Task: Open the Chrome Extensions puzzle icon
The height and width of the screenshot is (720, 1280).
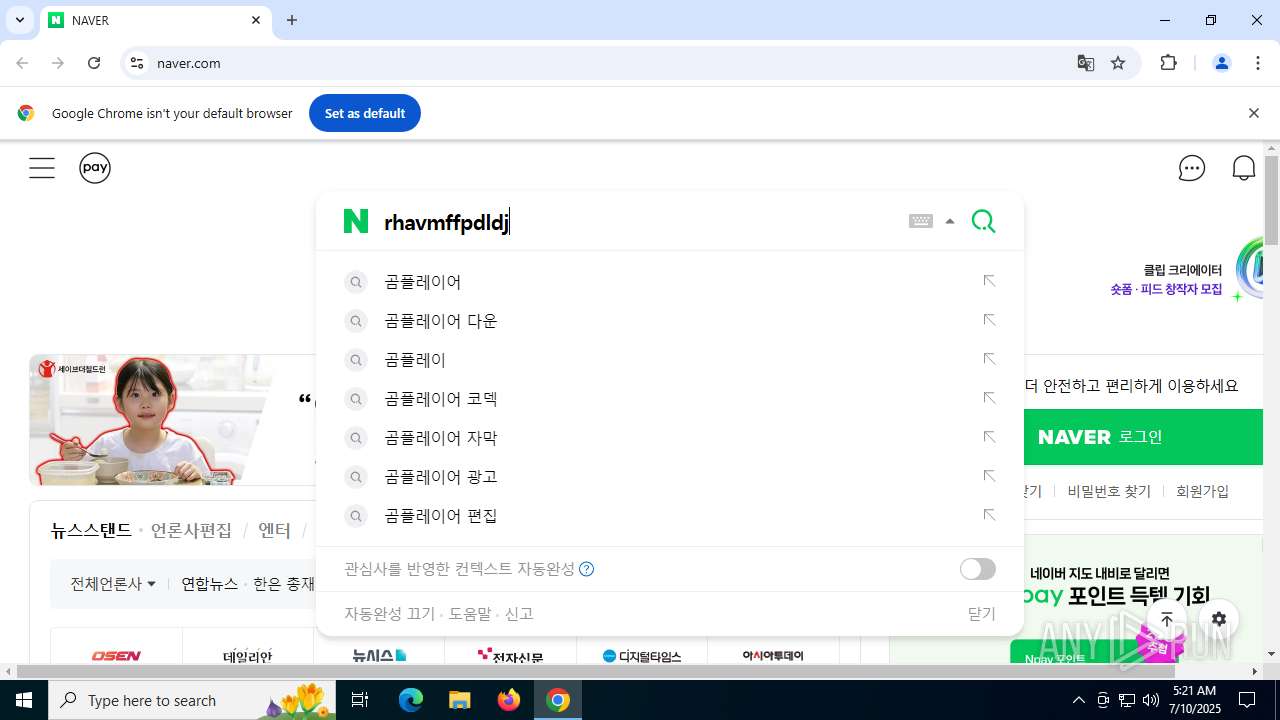Action: tap(1168, 63)
